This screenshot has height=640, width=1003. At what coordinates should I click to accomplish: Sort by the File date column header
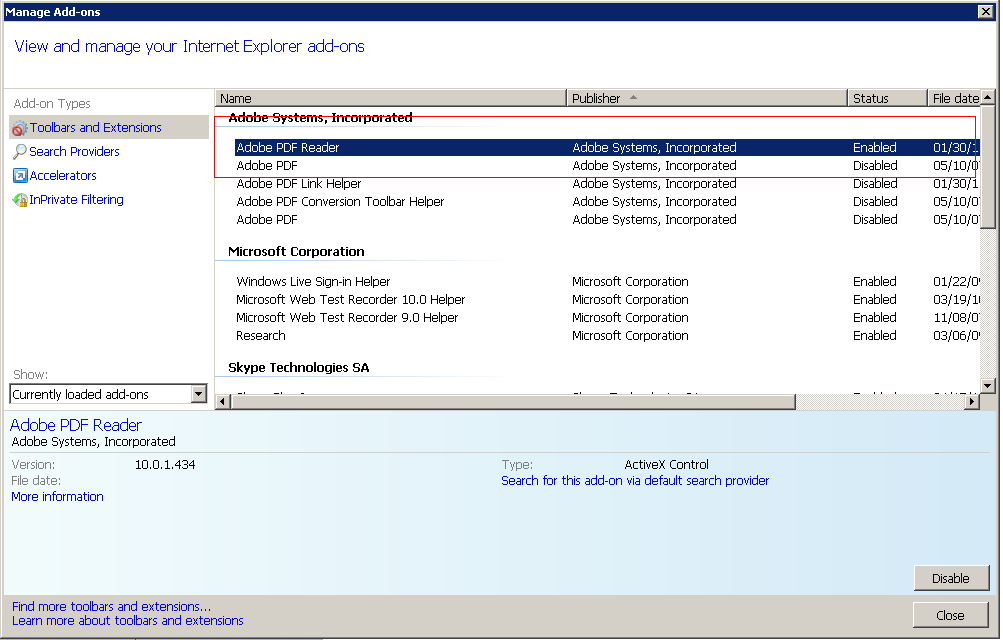(954, 98)
